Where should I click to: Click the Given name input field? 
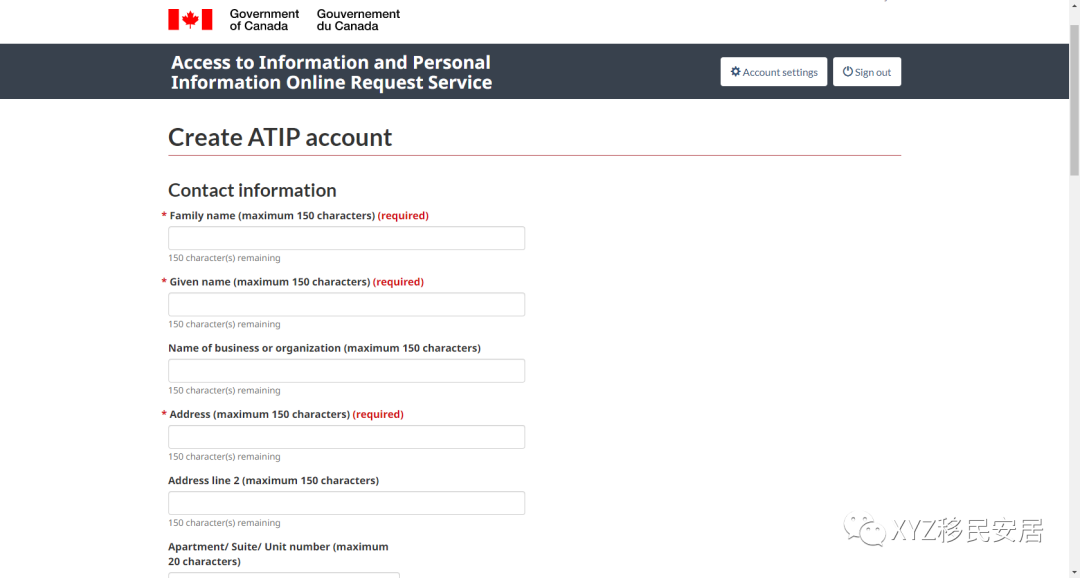pyautogui.click(x=346, y=305)
